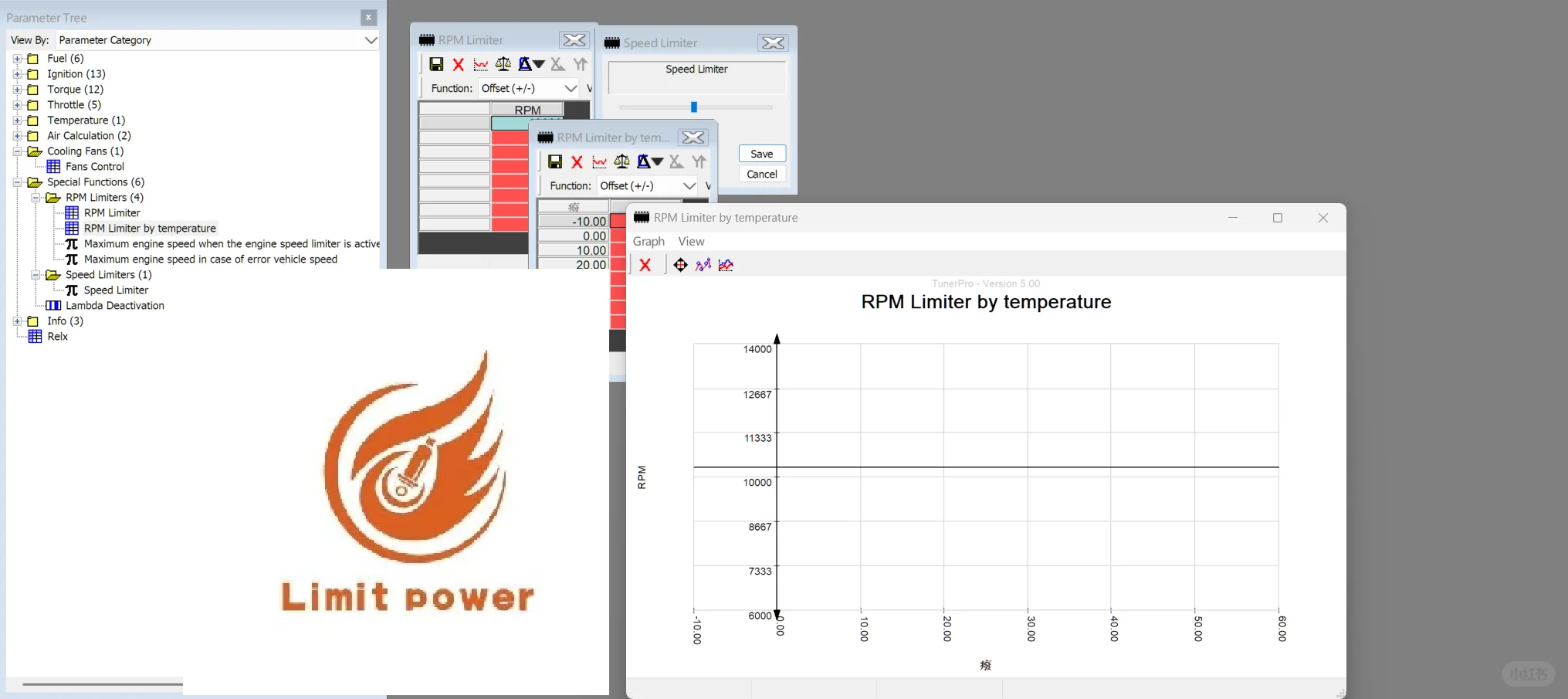
Task: Click the table icon beside Relx
Action: 35,336
